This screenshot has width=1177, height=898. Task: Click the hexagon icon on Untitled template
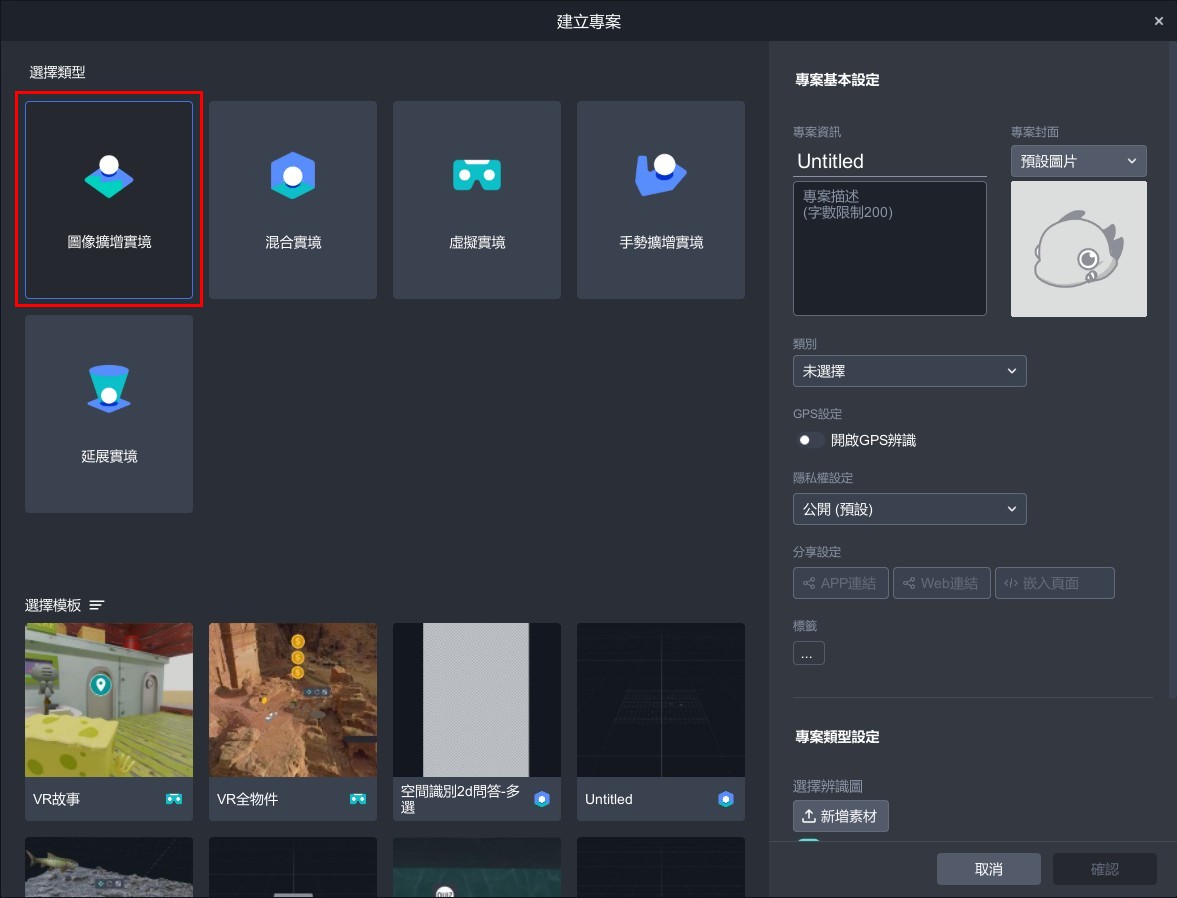tap(726, 799)
